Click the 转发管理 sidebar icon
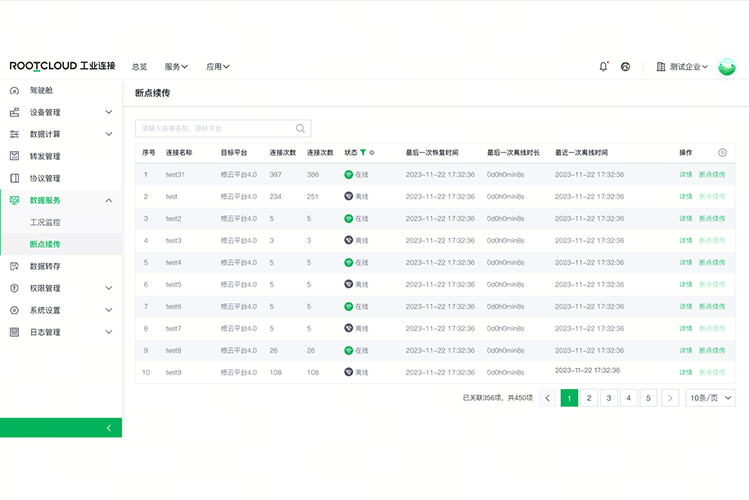 [x=14, y=156]
